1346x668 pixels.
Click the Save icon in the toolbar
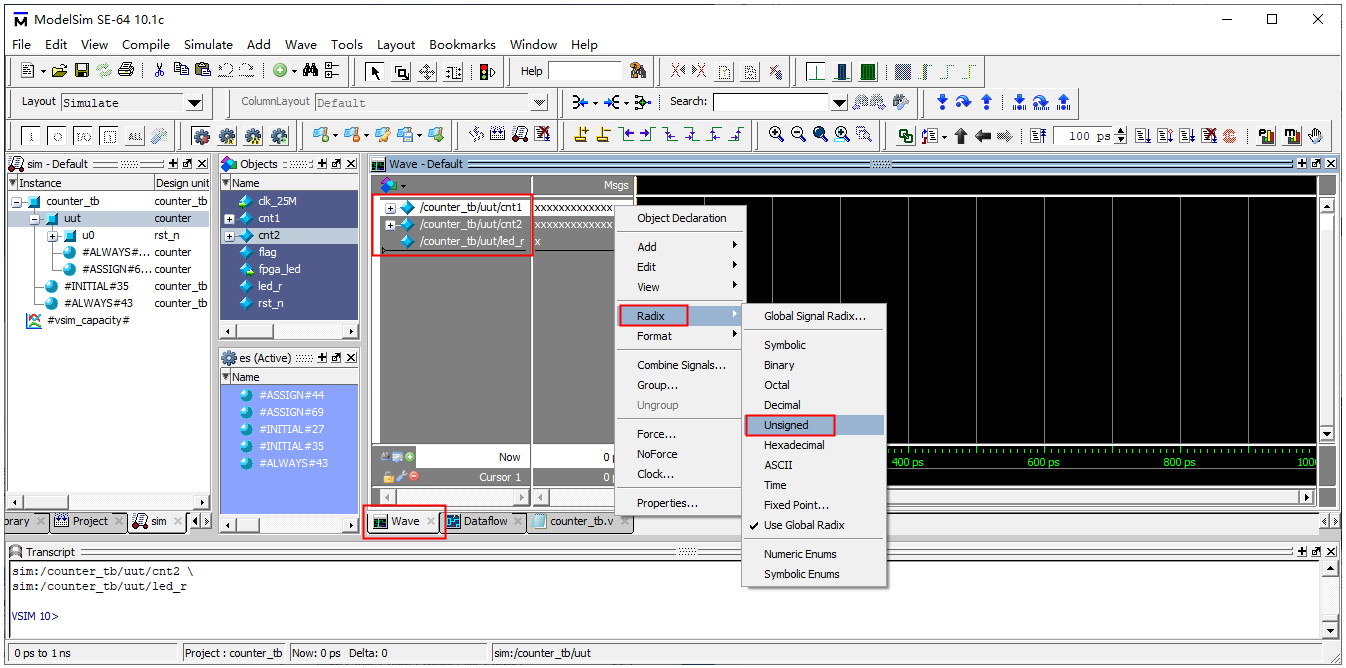[82, 71]
